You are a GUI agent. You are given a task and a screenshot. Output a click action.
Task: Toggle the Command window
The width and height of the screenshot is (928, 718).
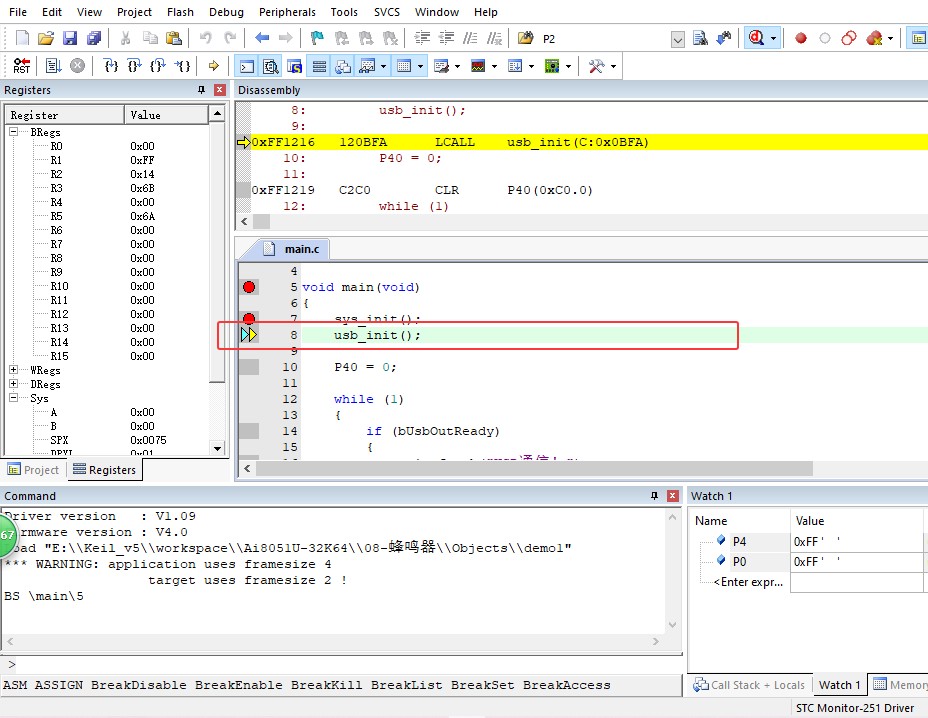247,66
